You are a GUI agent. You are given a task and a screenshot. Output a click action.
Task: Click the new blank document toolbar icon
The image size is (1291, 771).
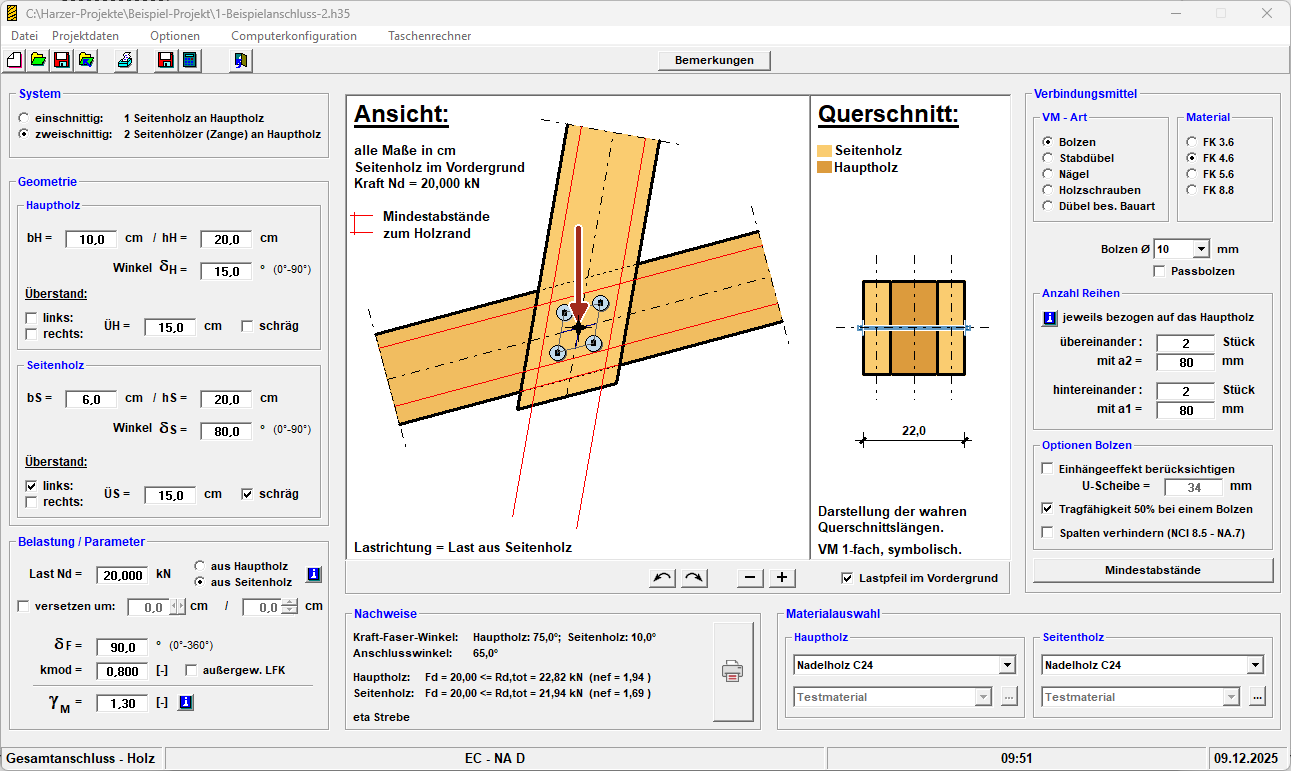click(14, 60)
